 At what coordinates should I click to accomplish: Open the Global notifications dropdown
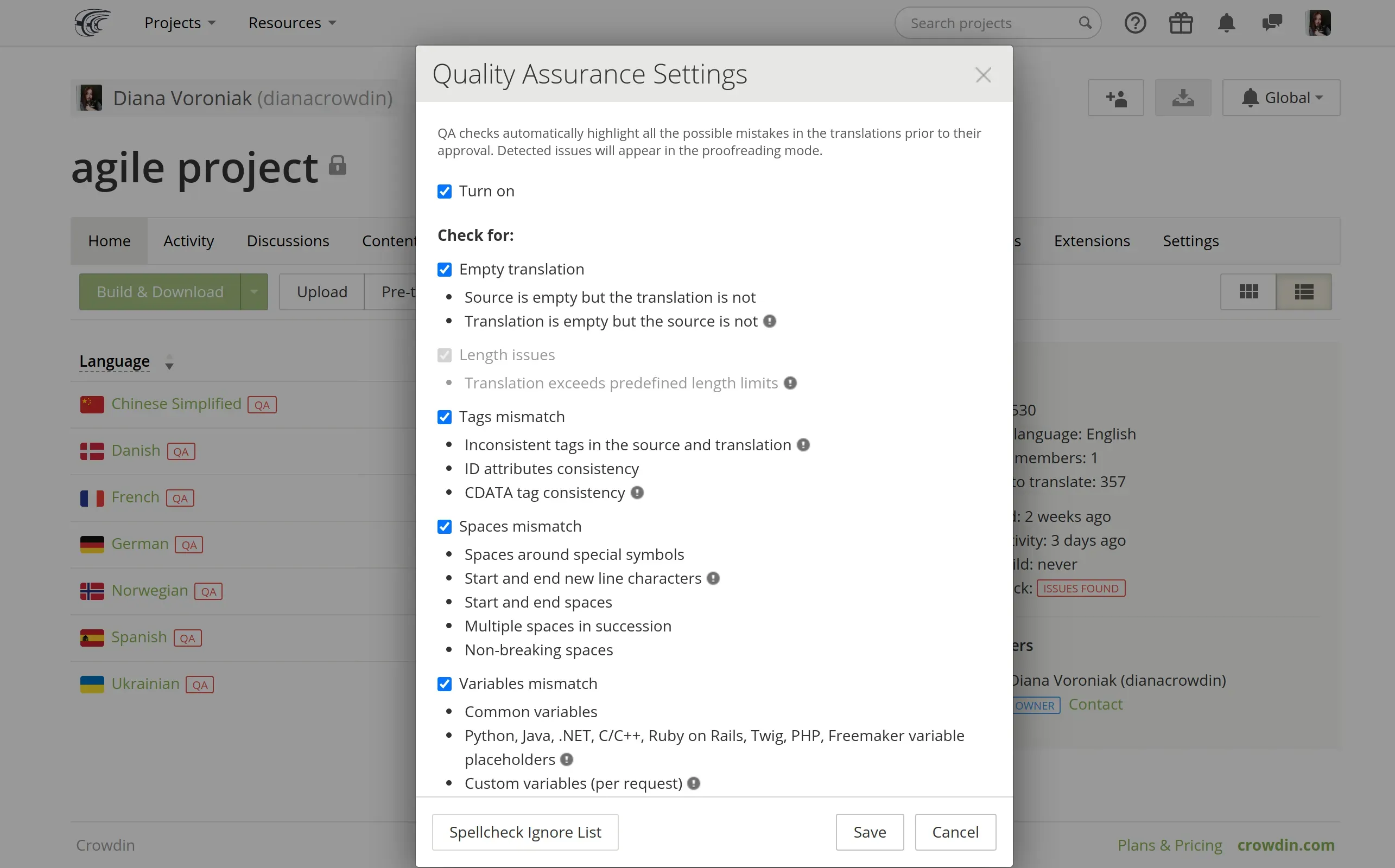[1282, 98]
